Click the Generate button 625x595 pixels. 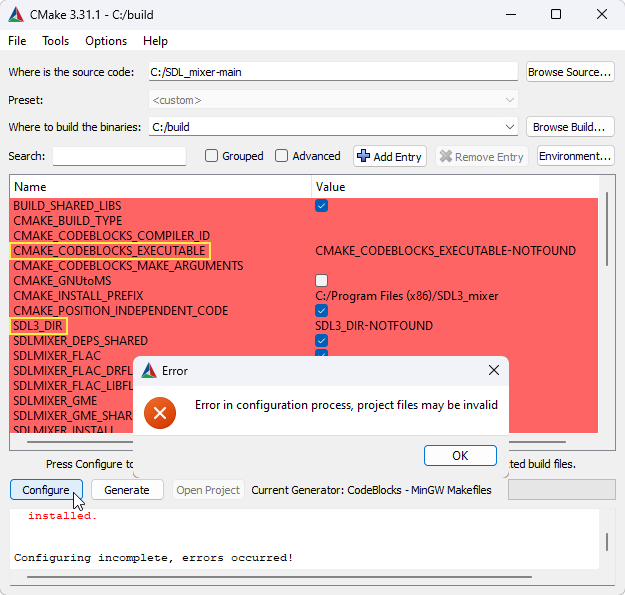[127, 490]
